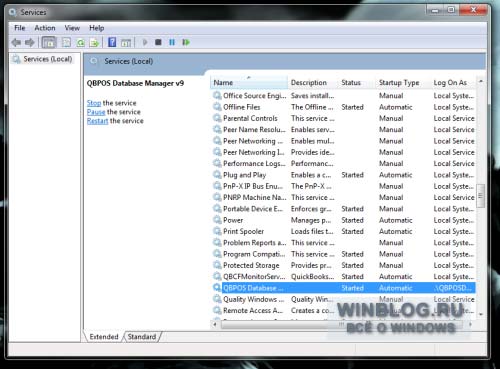The height and width of the screenshot is (369, 500).
Task: Sort by the Name column header
Action: (249, 82)
